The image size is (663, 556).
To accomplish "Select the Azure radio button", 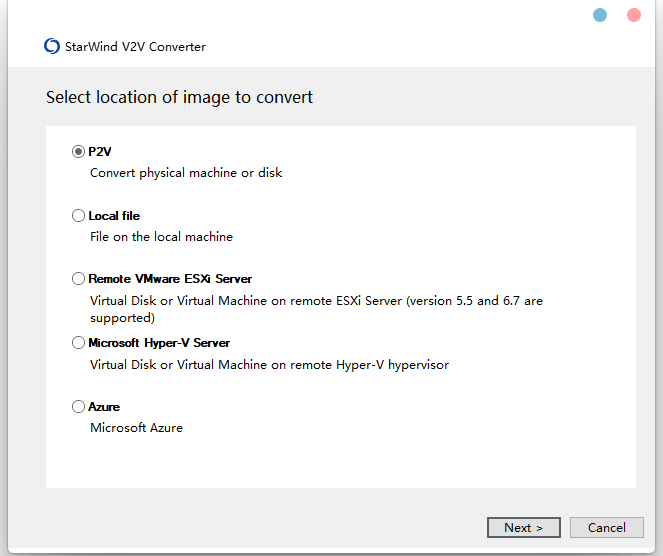I will pyautogui.click(x=78, y=406).
